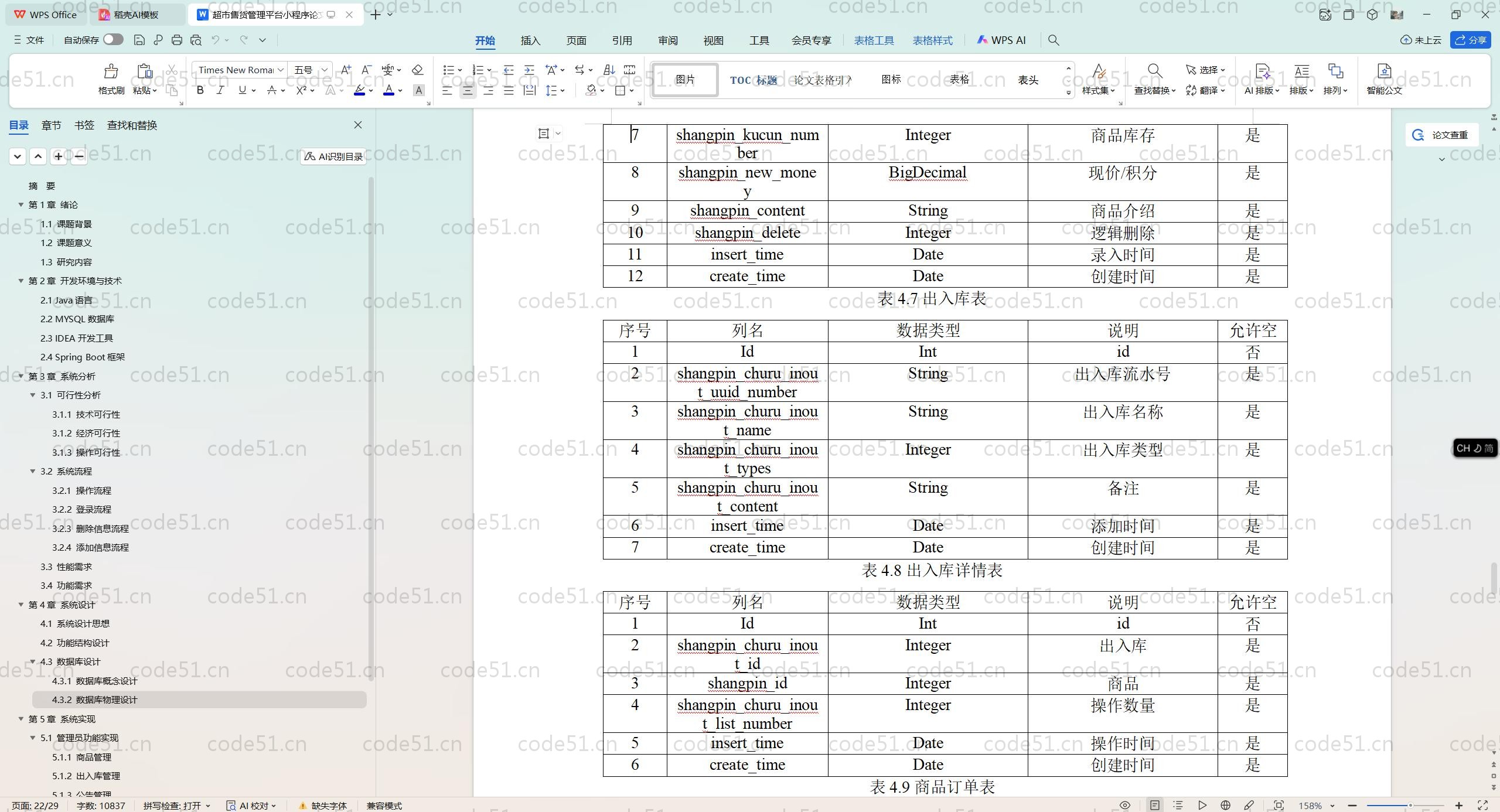Open the font name dropdown
This screenshot has height=812, width=1500.
281,70
